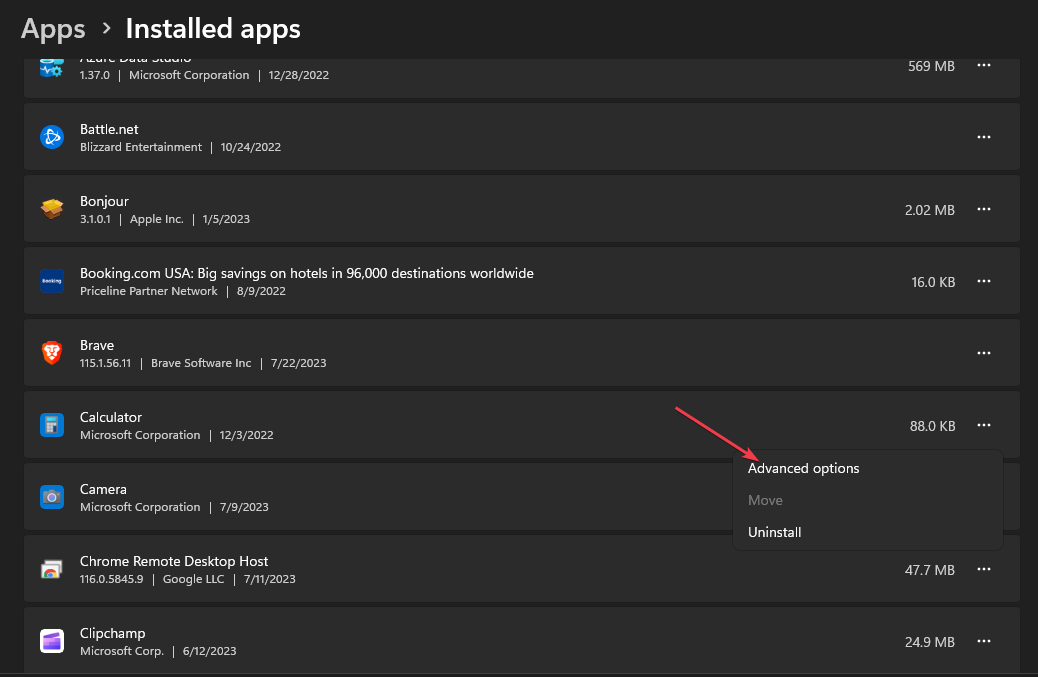
Task: Open more options for Battle.net
Action: [984, 137]
